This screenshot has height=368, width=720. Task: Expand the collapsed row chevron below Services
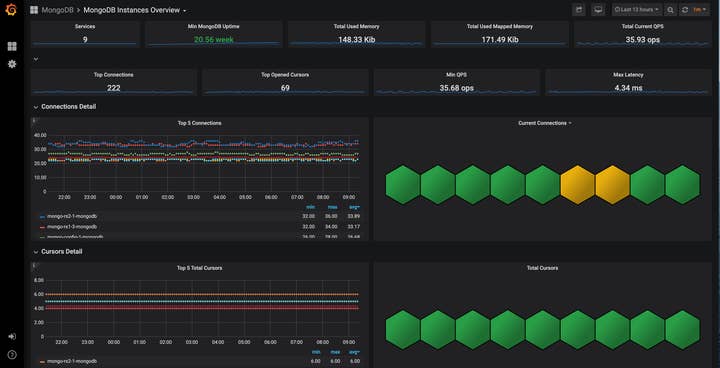36,59
